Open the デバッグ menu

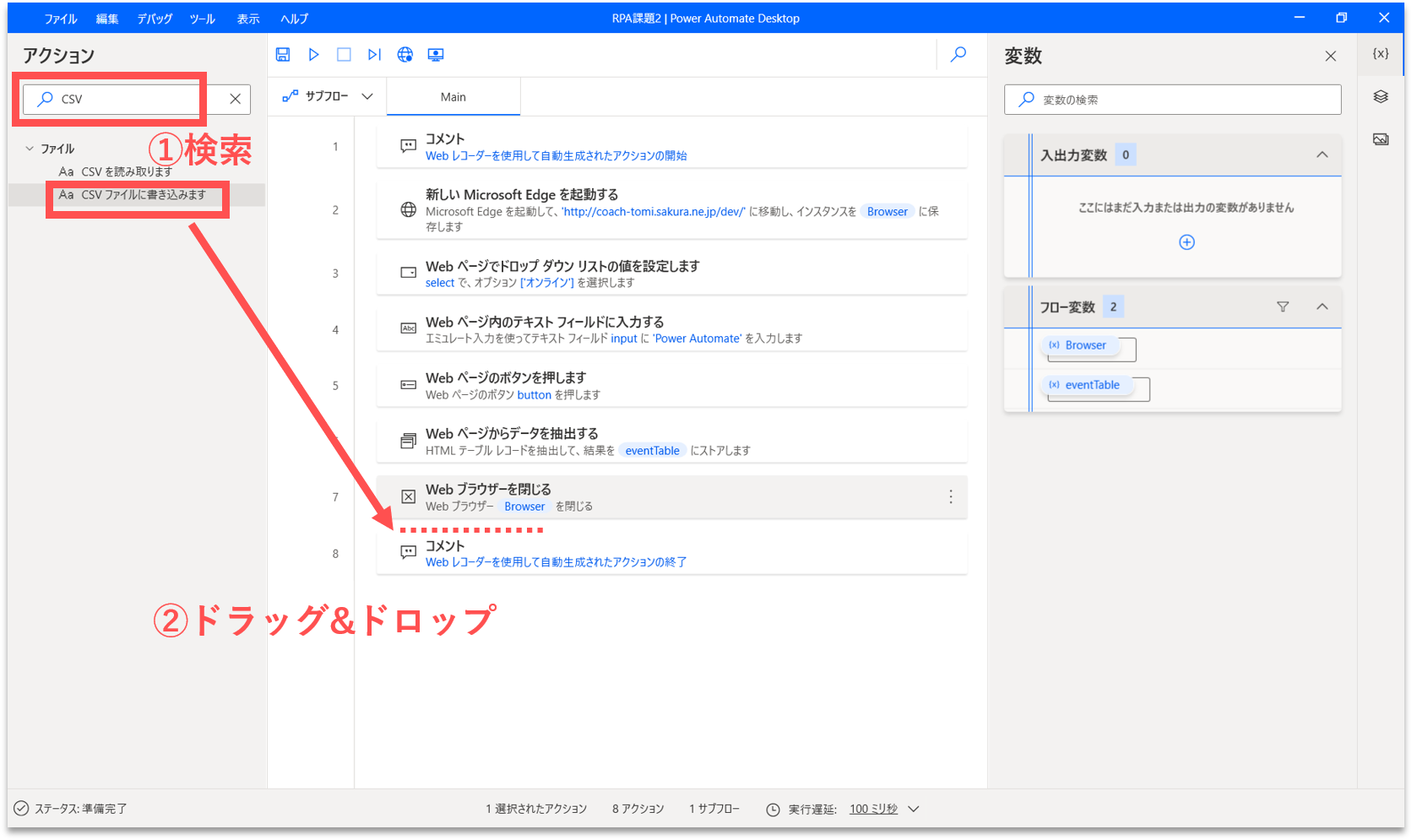(x=155, y=19)
